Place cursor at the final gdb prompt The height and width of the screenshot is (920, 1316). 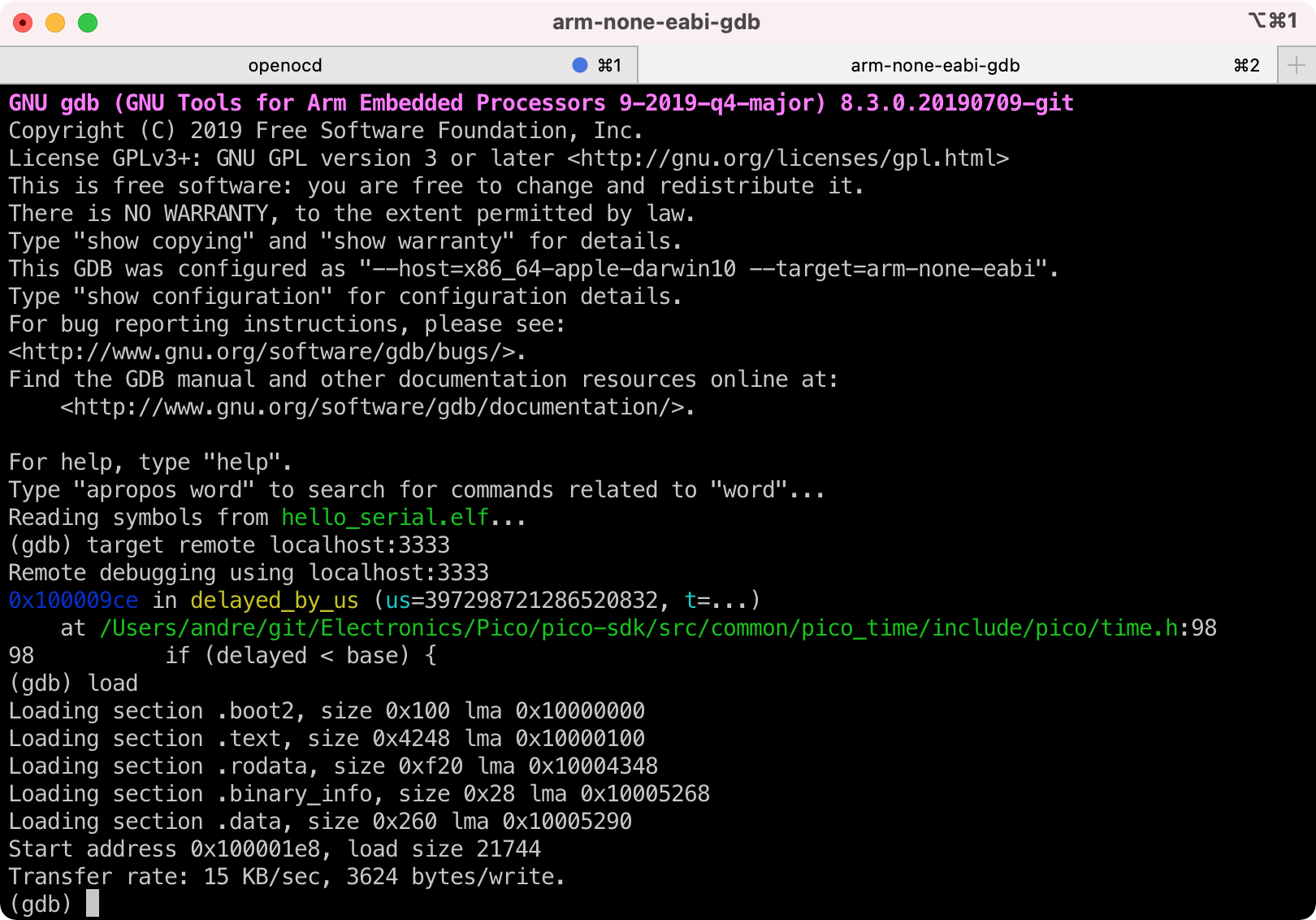[92, 904]
